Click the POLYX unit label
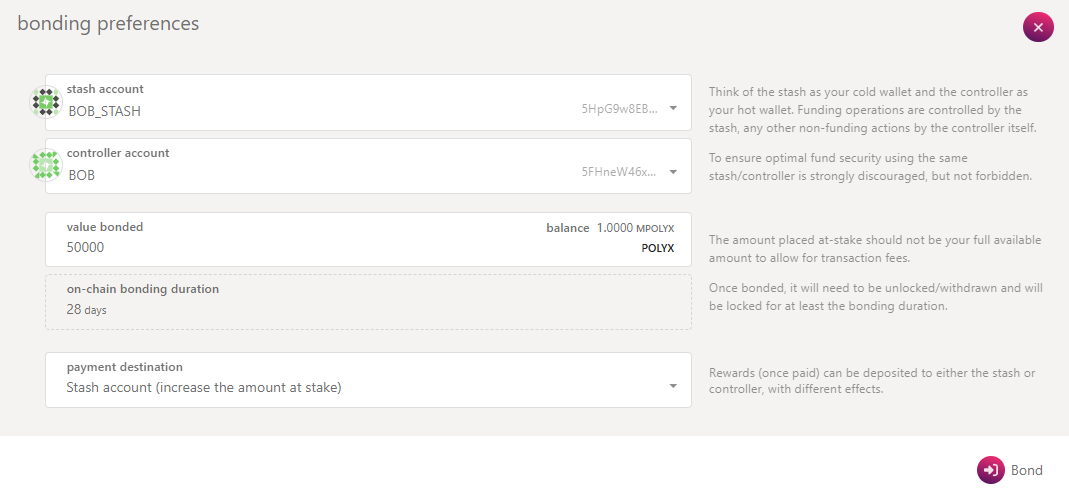This screenshot has height=495, width=1069. 657,248
